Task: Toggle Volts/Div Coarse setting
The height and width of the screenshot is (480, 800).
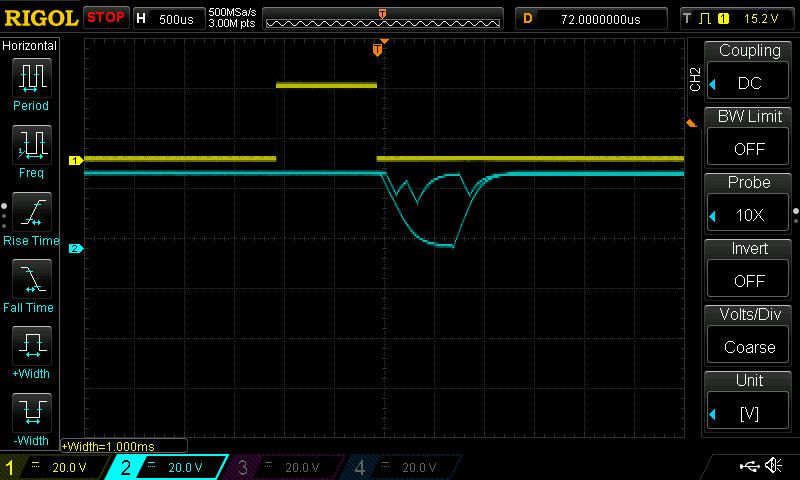Action: [748, 347]
